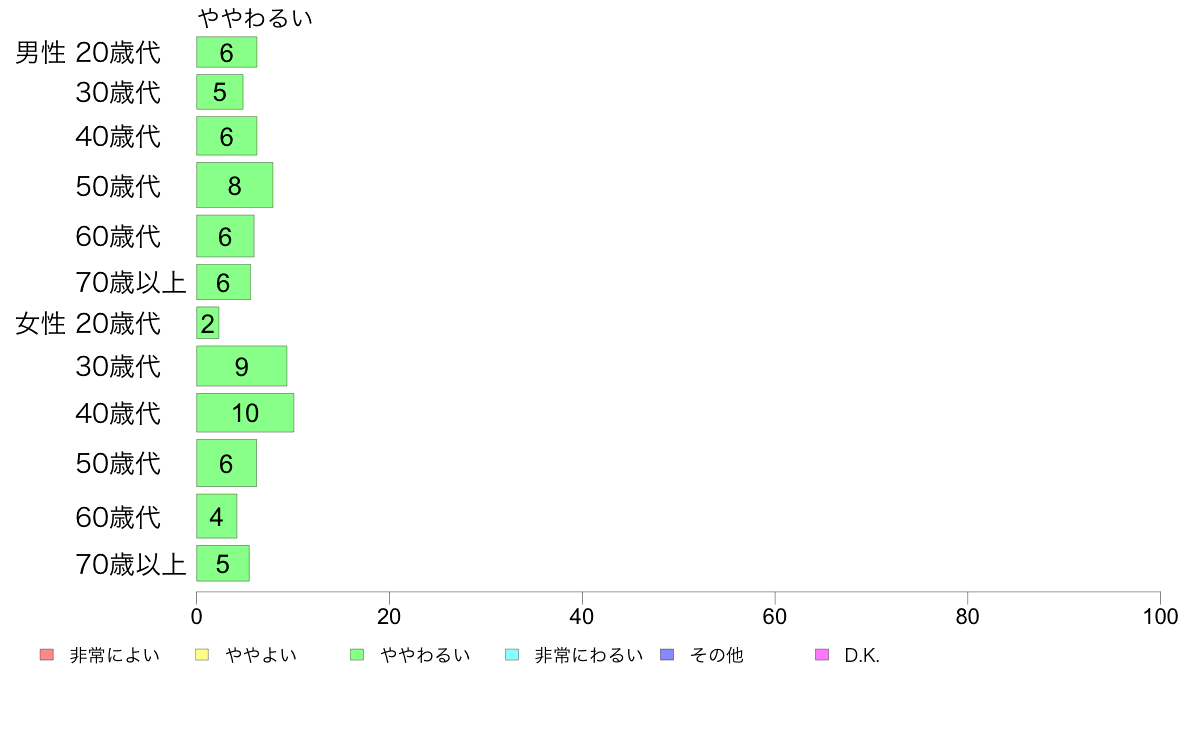
Task: Click the 100 tick label on axis
Action: pos(1161,616)
